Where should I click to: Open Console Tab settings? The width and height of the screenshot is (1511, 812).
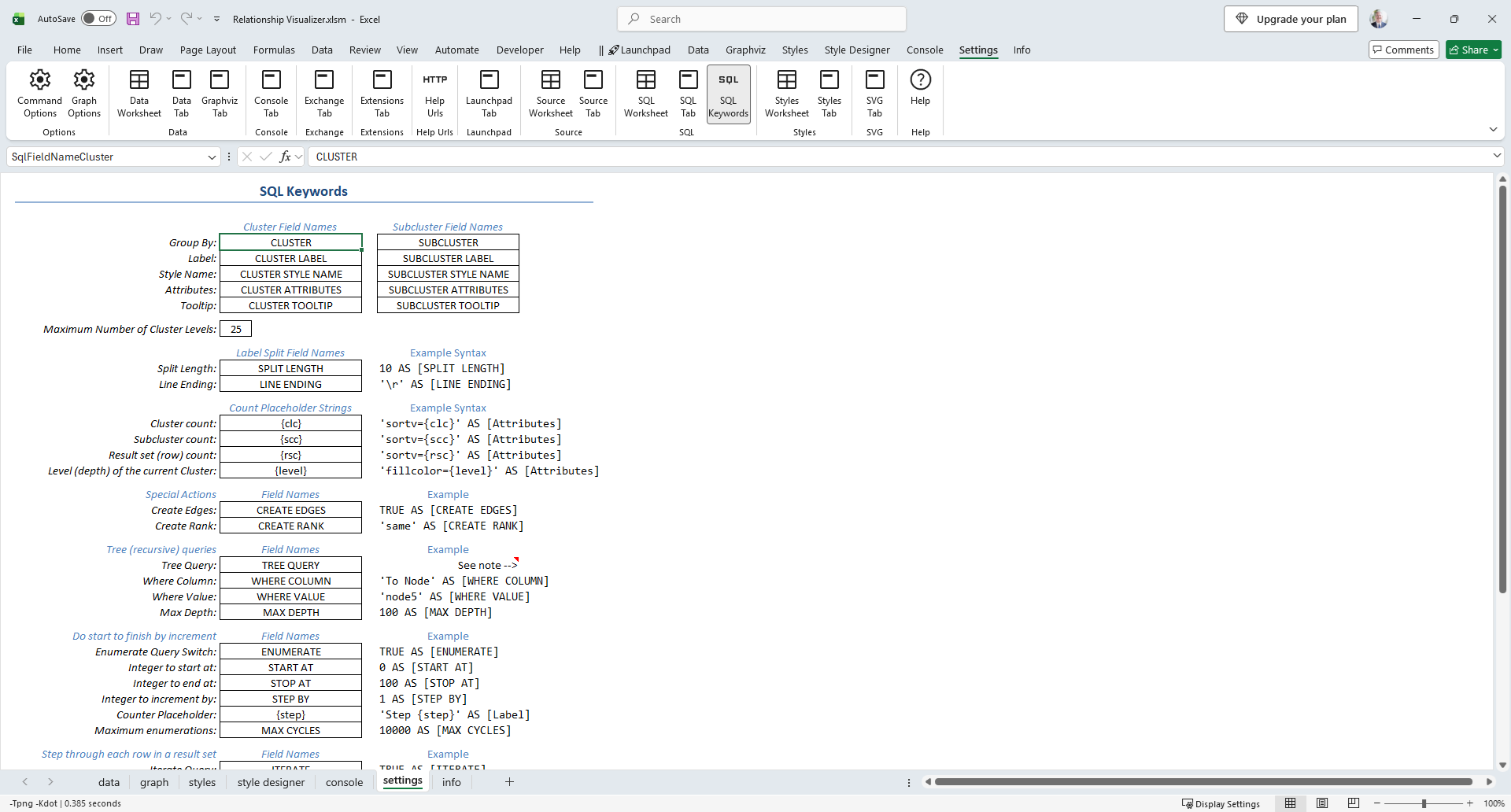pyautogui.click(x=272, y=93)
